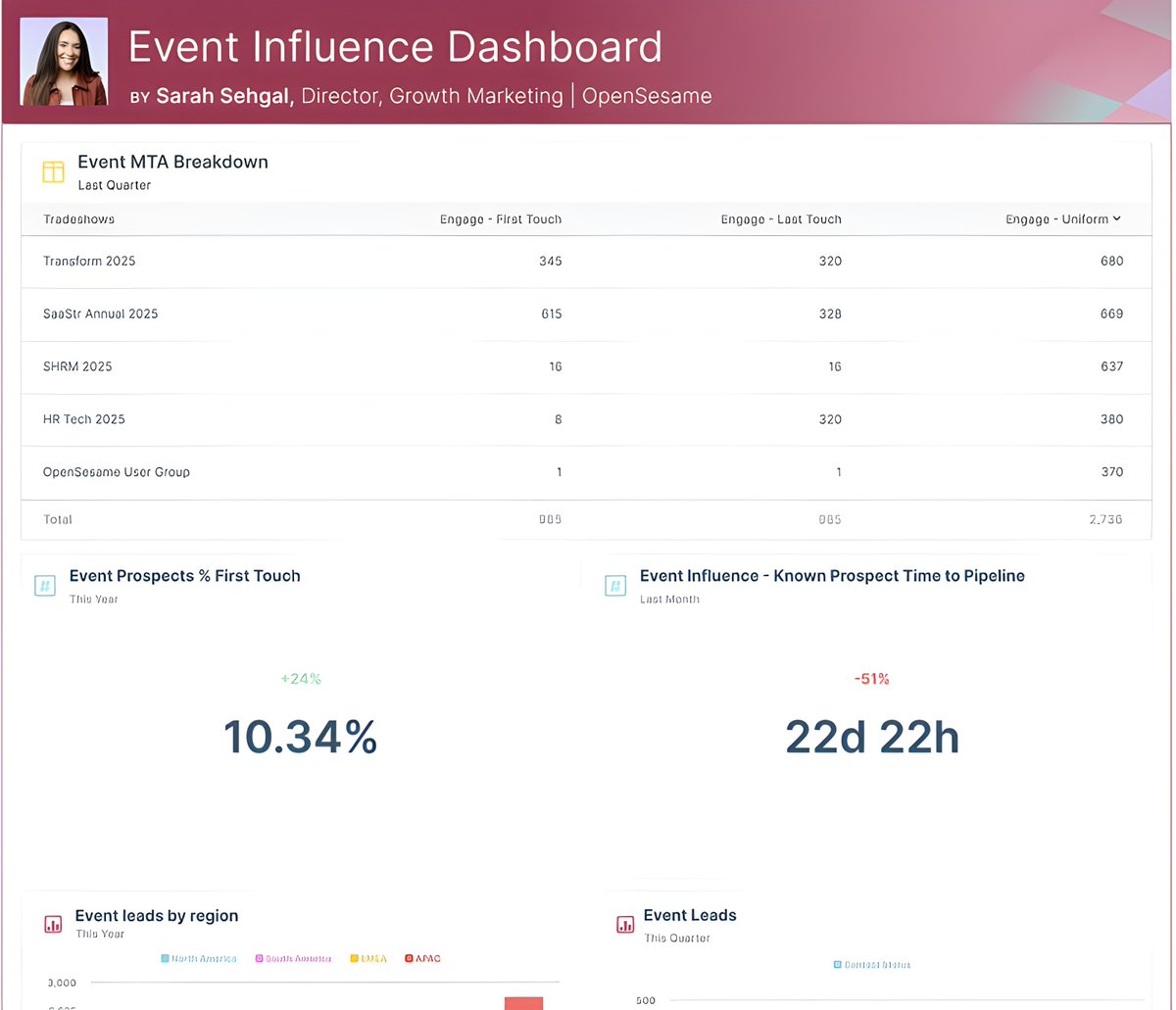Click the Event MTA Breakdown title
The image size is (1176, 1010).
(172, 163)
